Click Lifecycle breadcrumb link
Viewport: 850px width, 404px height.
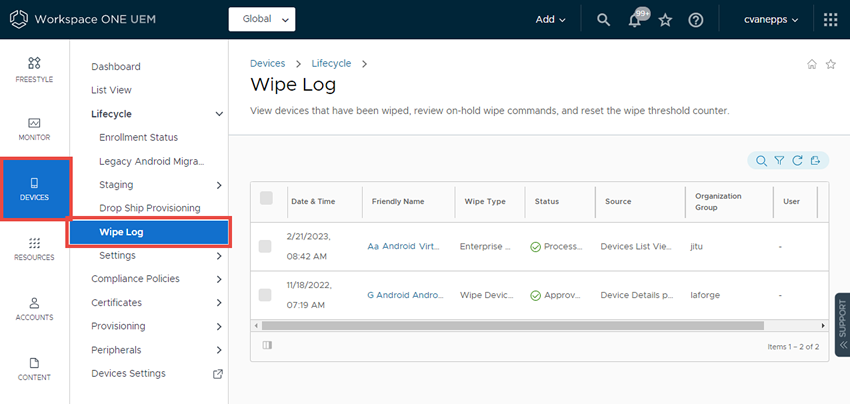(x=331, y=63)
